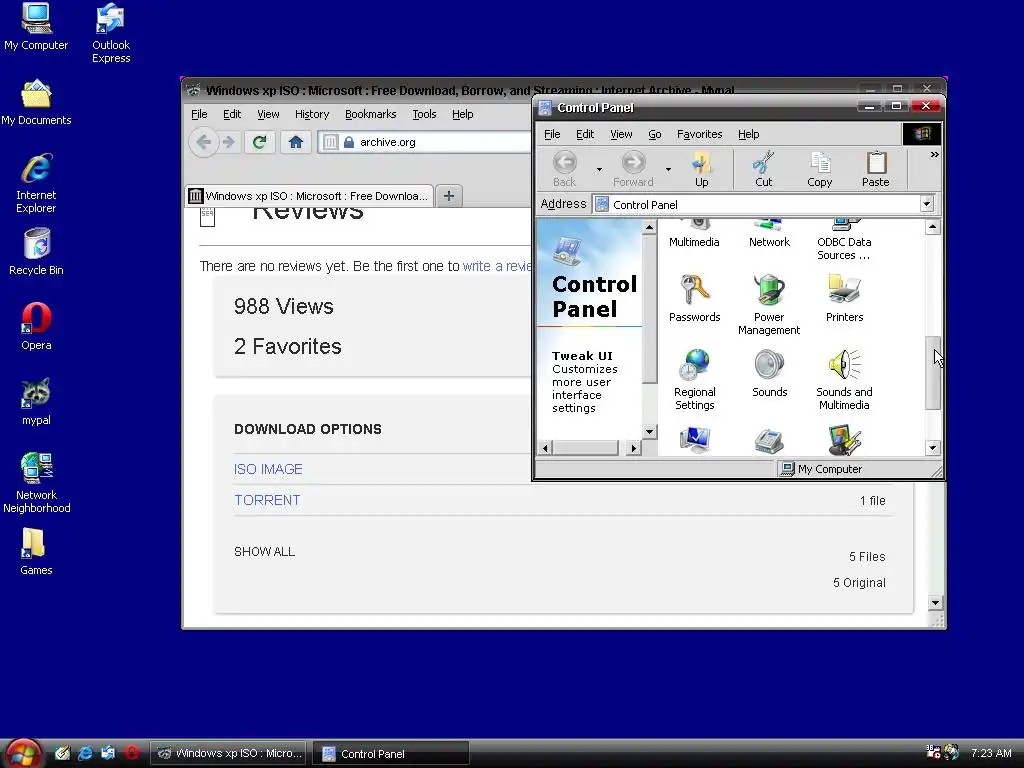Image resolution: width=1024 pixels, height=768 pixels.
Task: Open View menu in Control Panel
Action: (x=621, y=134)
